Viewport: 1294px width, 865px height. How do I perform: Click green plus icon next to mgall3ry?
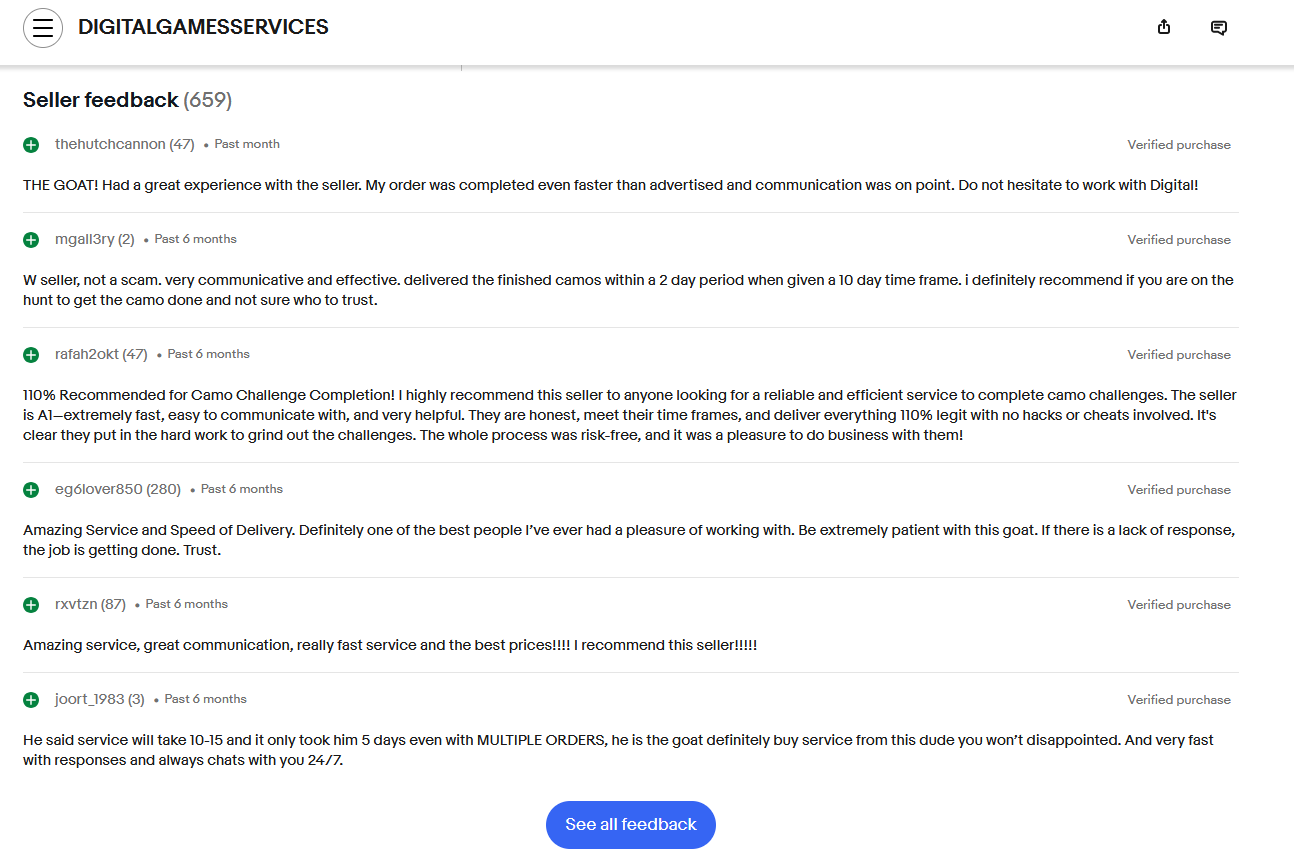point(31,240)
